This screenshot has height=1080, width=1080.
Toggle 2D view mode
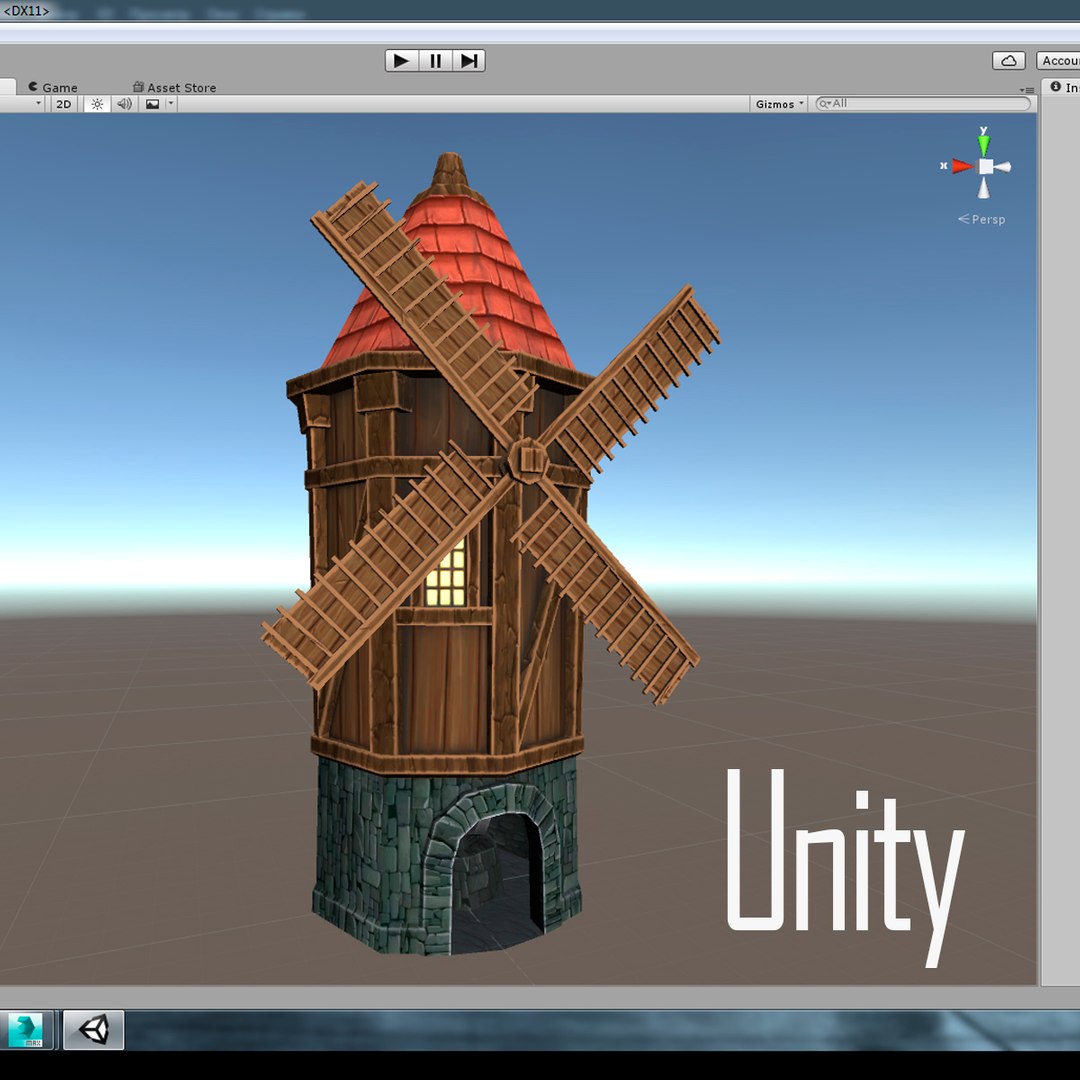pos(63,104)
